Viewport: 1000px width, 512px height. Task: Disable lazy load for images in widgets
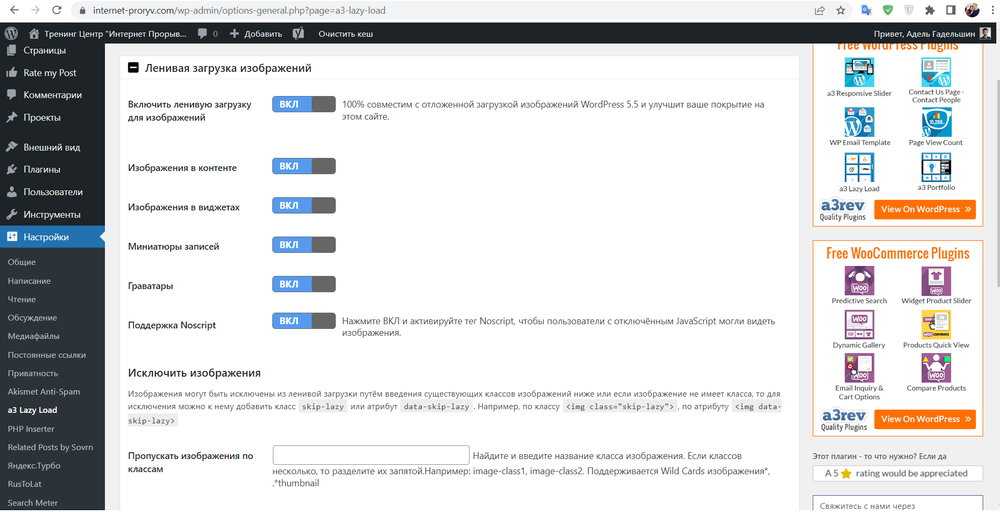(303, 205)
